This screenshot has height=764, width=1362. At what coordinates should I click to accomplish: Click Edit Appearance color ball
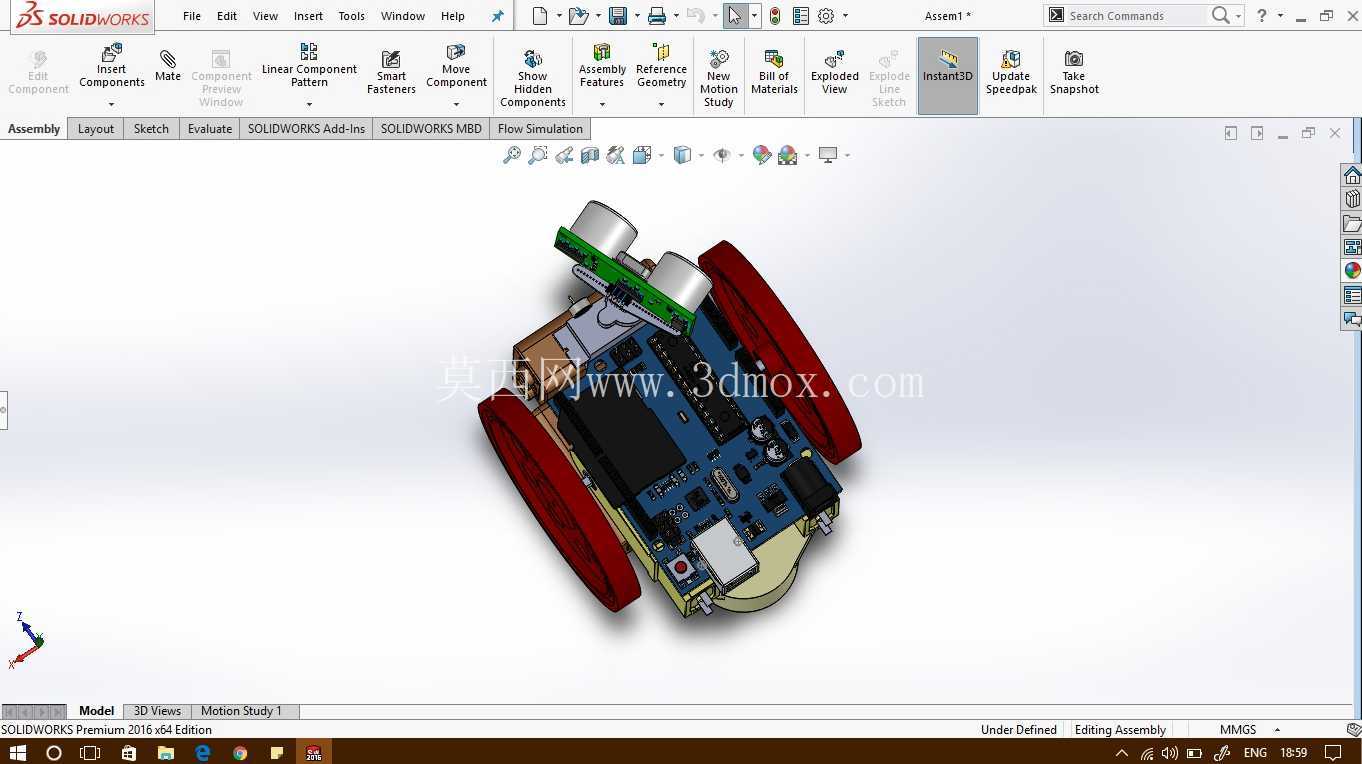(762, 155)
